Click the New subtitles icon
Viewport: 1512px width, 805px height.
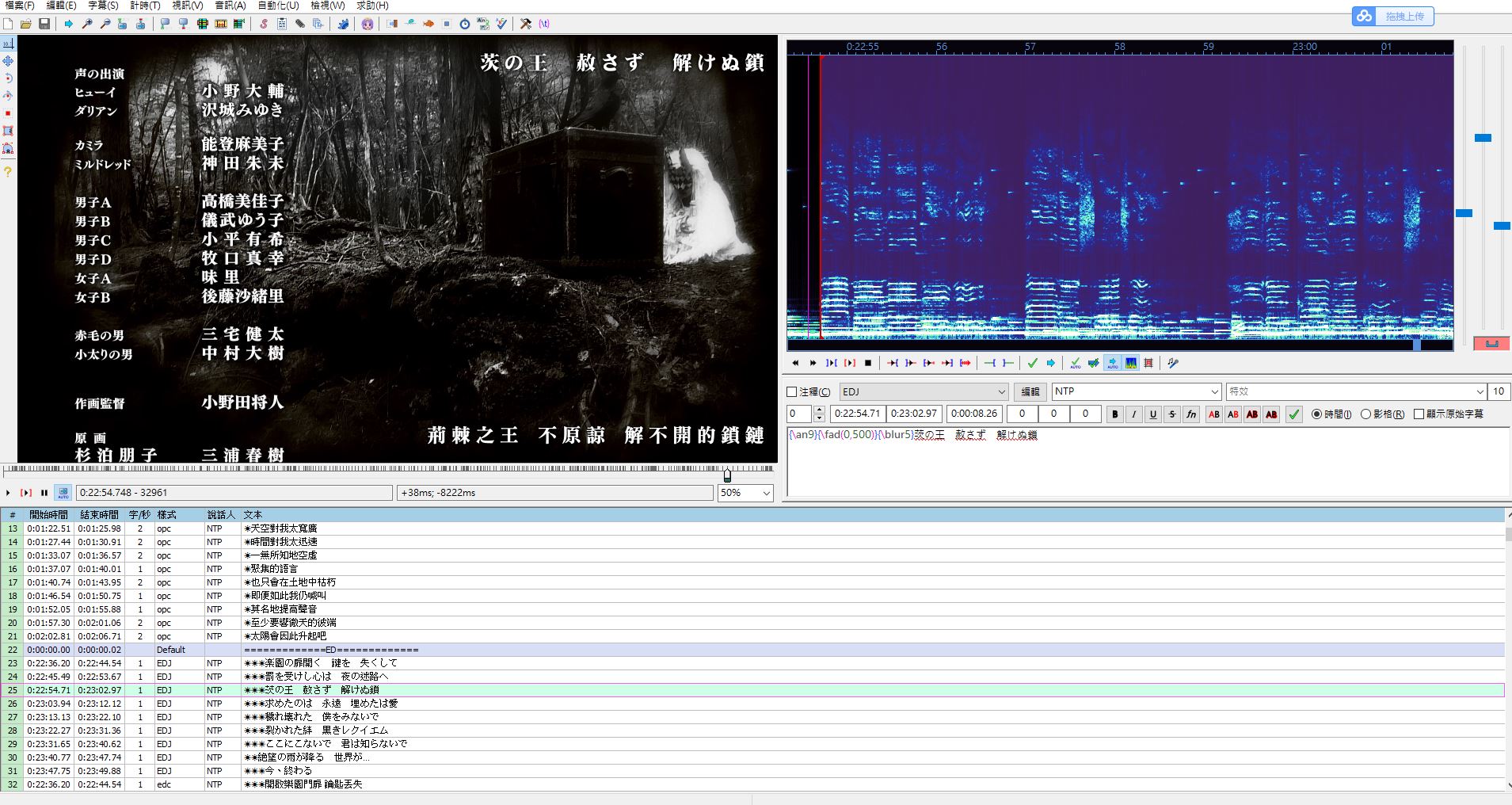point(8,24)
